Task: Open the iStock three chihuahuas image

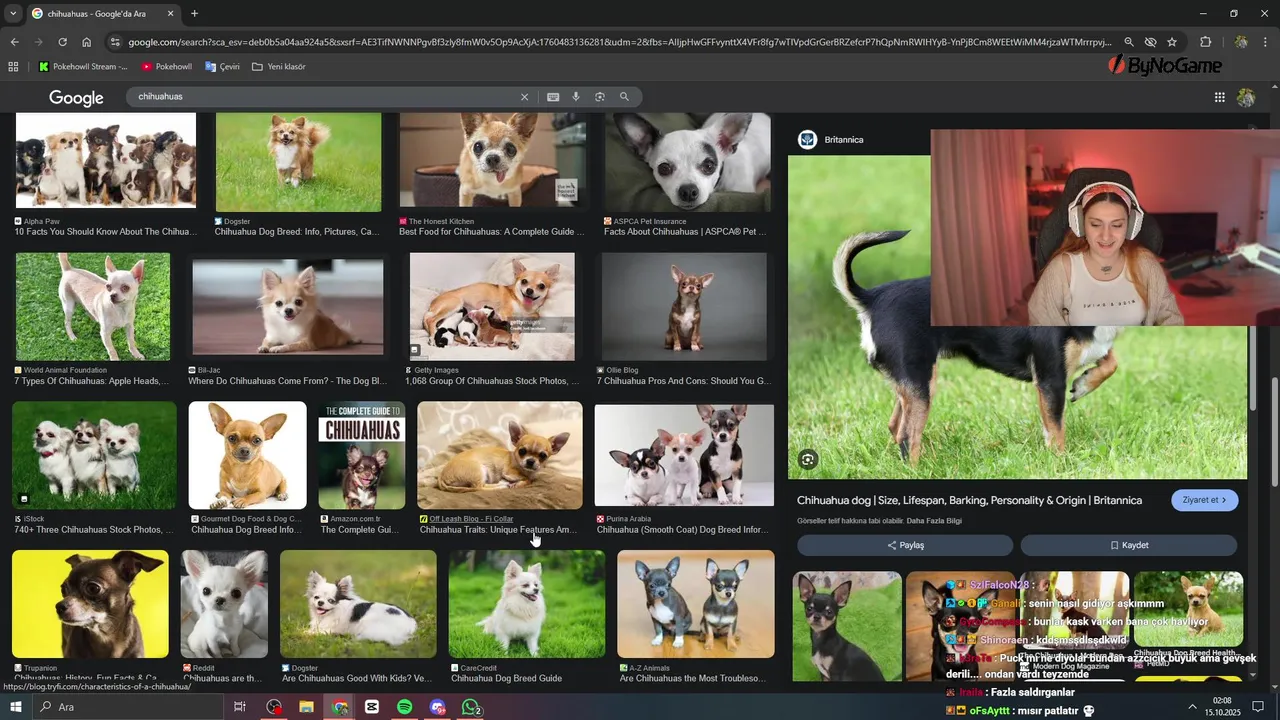Action: pos(94,455)
